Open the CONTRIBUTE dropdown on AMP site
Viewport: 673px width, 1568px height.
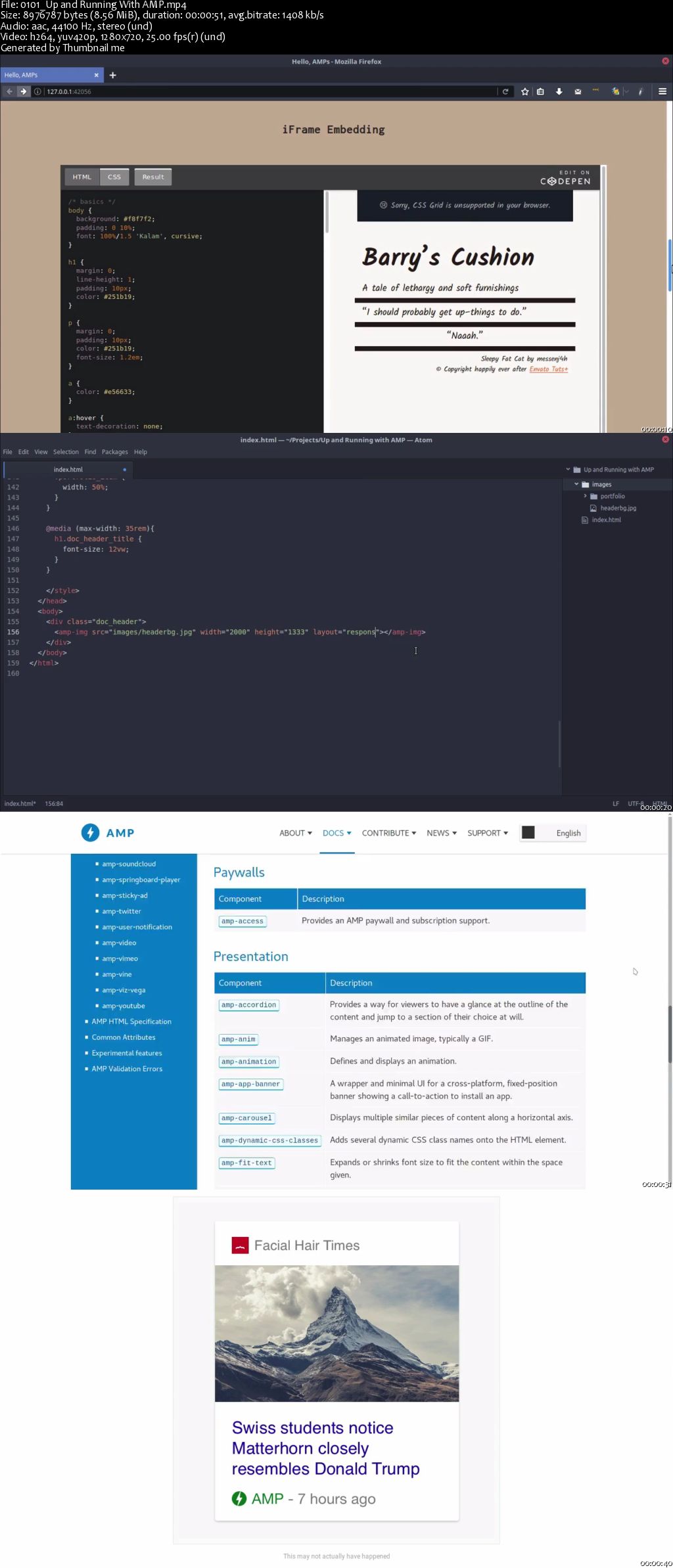coord(389,833)
